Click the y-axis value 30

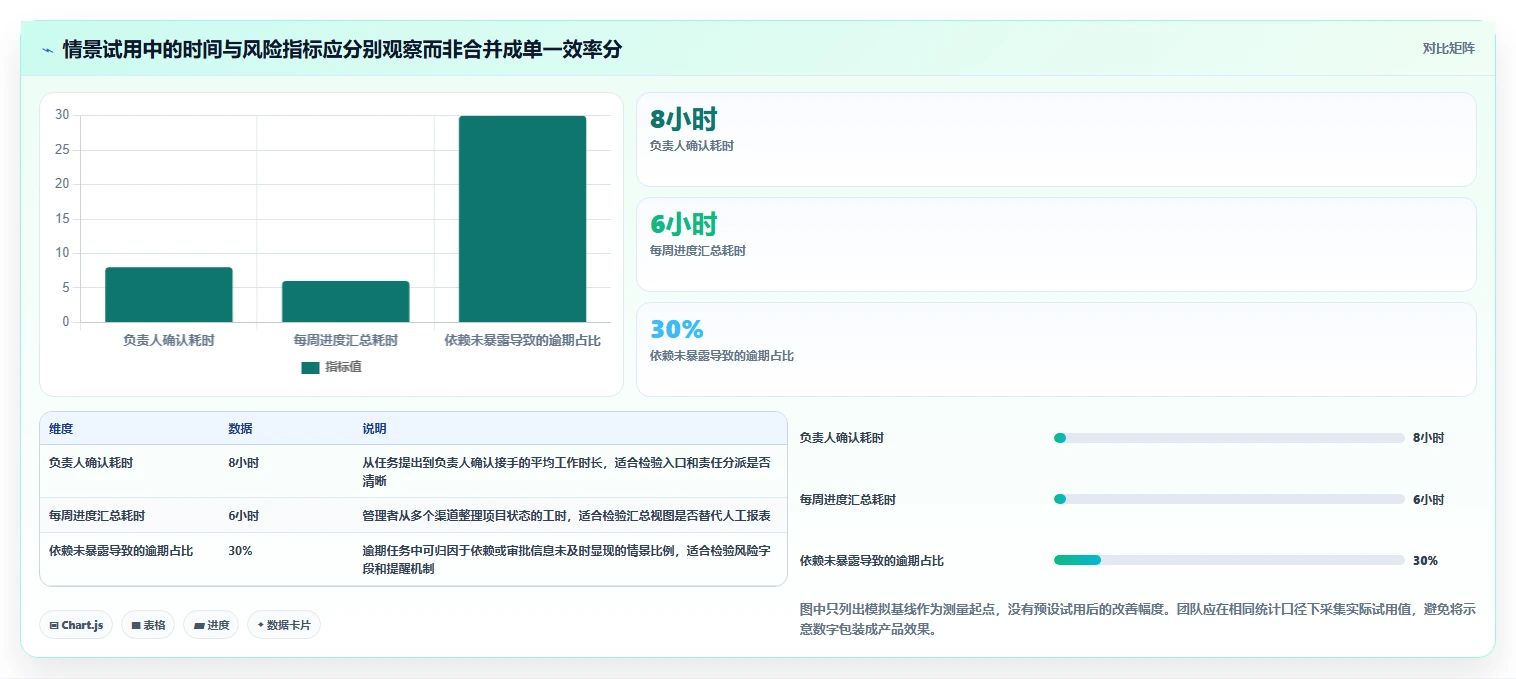click(x=62, y=115)
